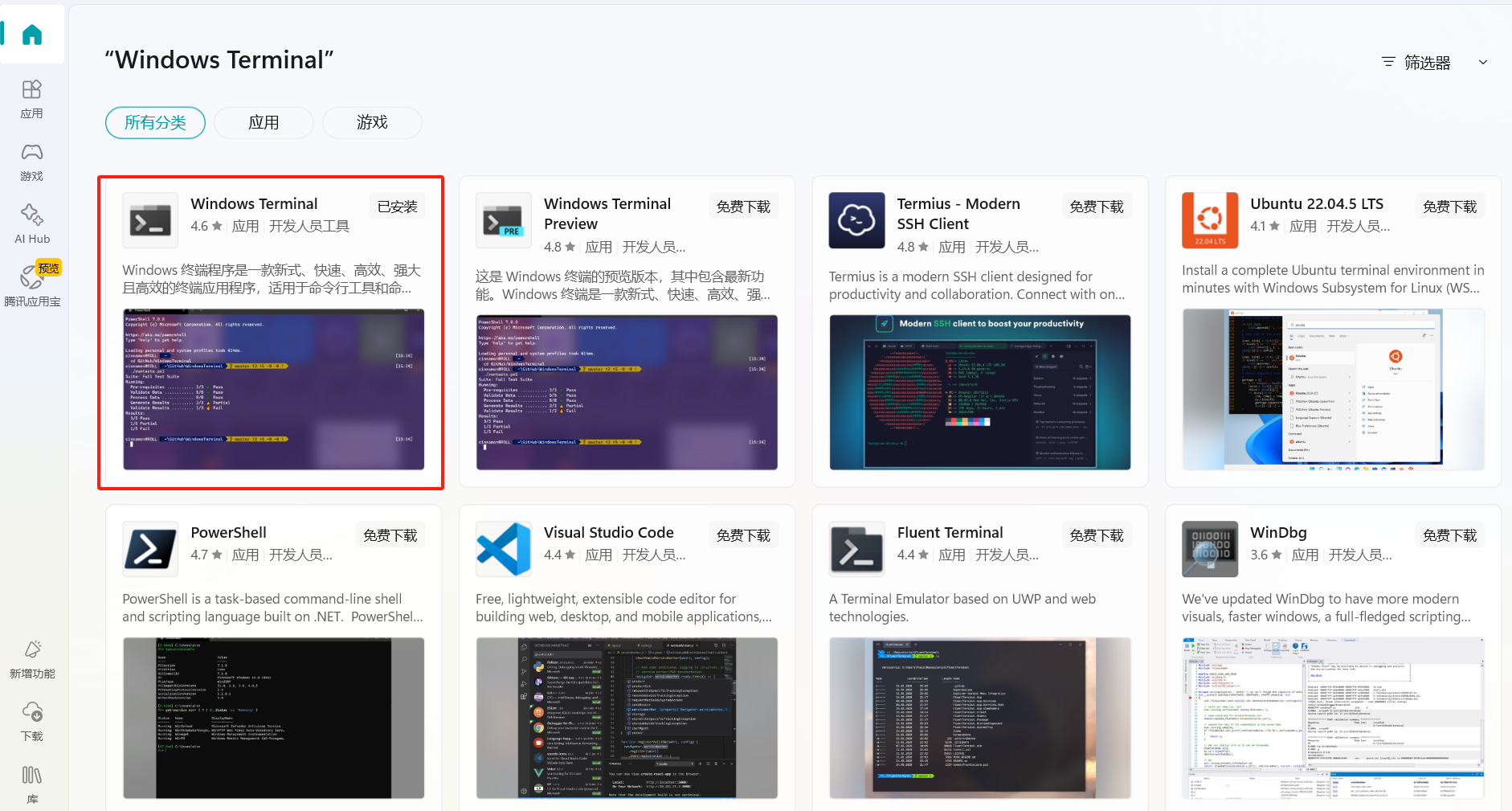1512x811 pixels.
Task: Open the 库 library in sidebar
Action: (32, 784)
